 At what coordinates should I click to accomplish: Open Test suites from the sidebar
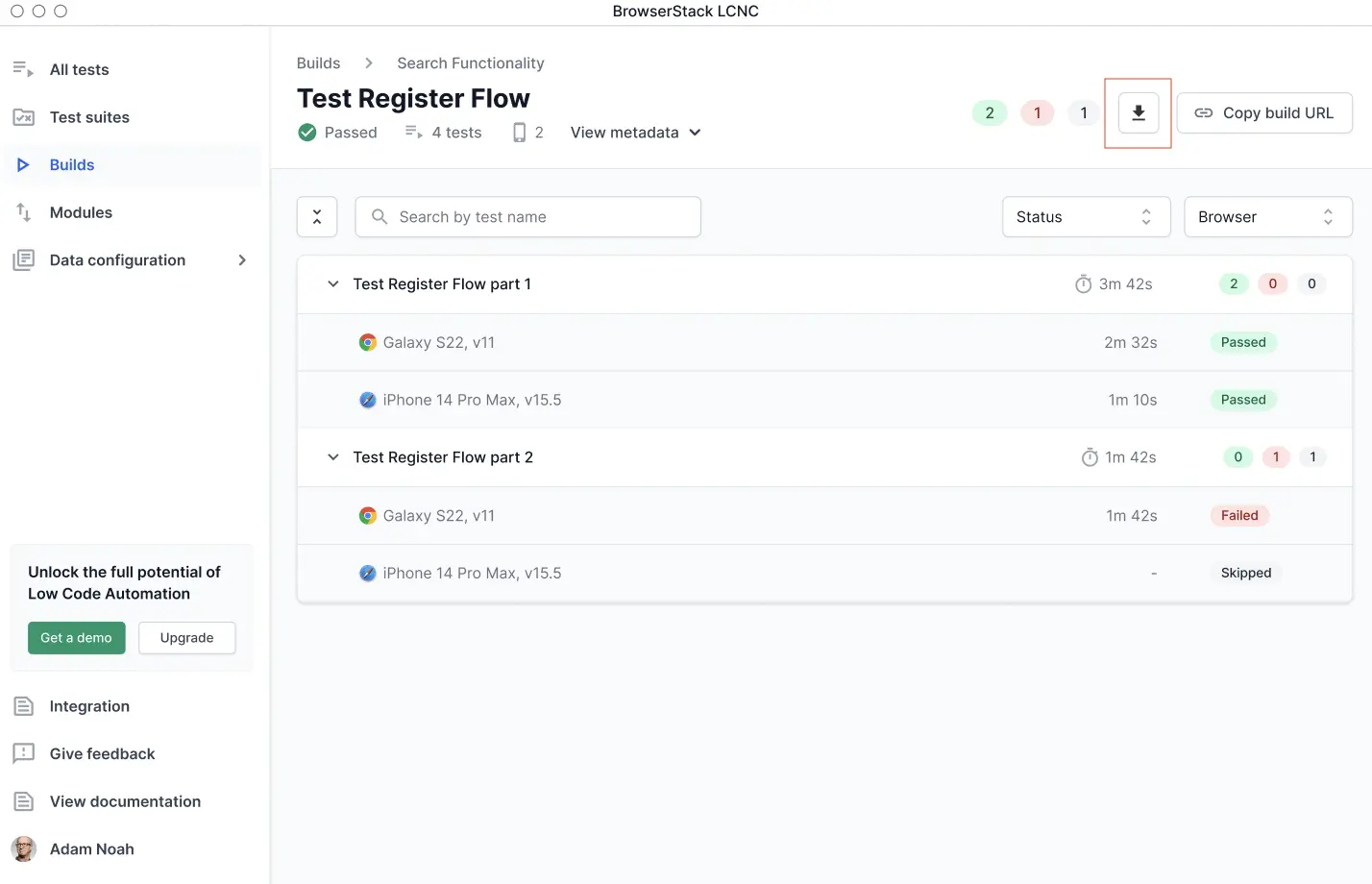click(x=88, y=117)
